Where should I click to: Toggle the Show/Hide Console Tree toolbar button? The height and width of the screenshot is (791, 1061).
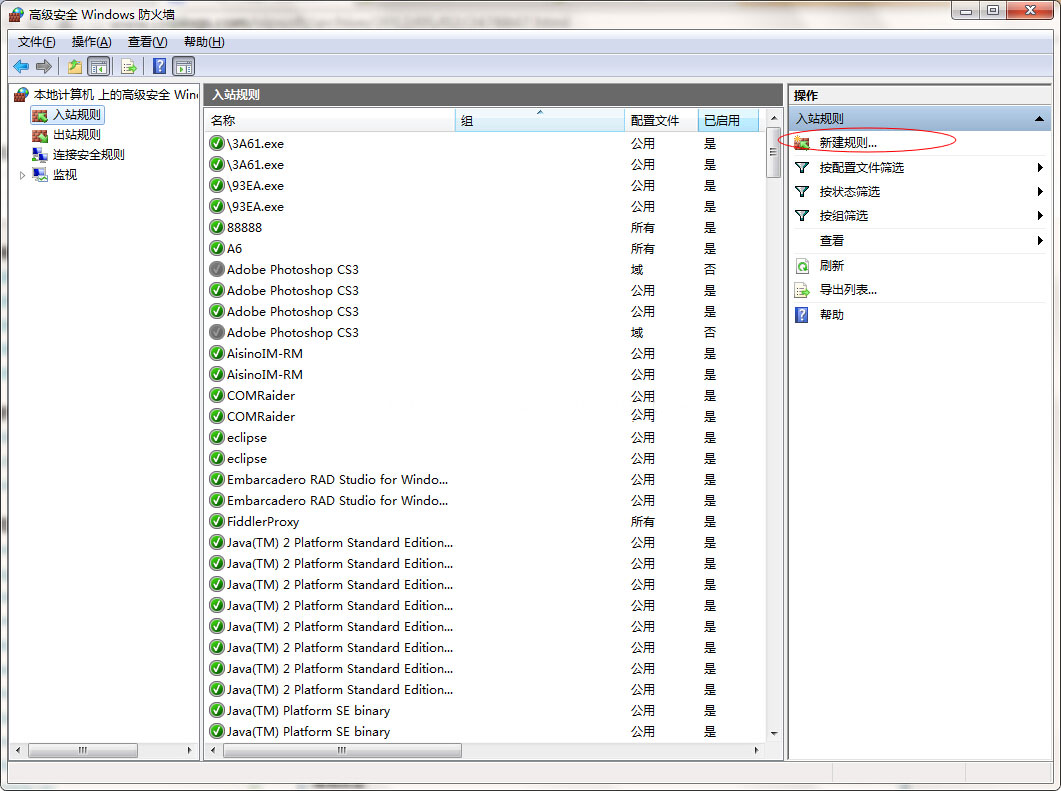pos(98,66)
